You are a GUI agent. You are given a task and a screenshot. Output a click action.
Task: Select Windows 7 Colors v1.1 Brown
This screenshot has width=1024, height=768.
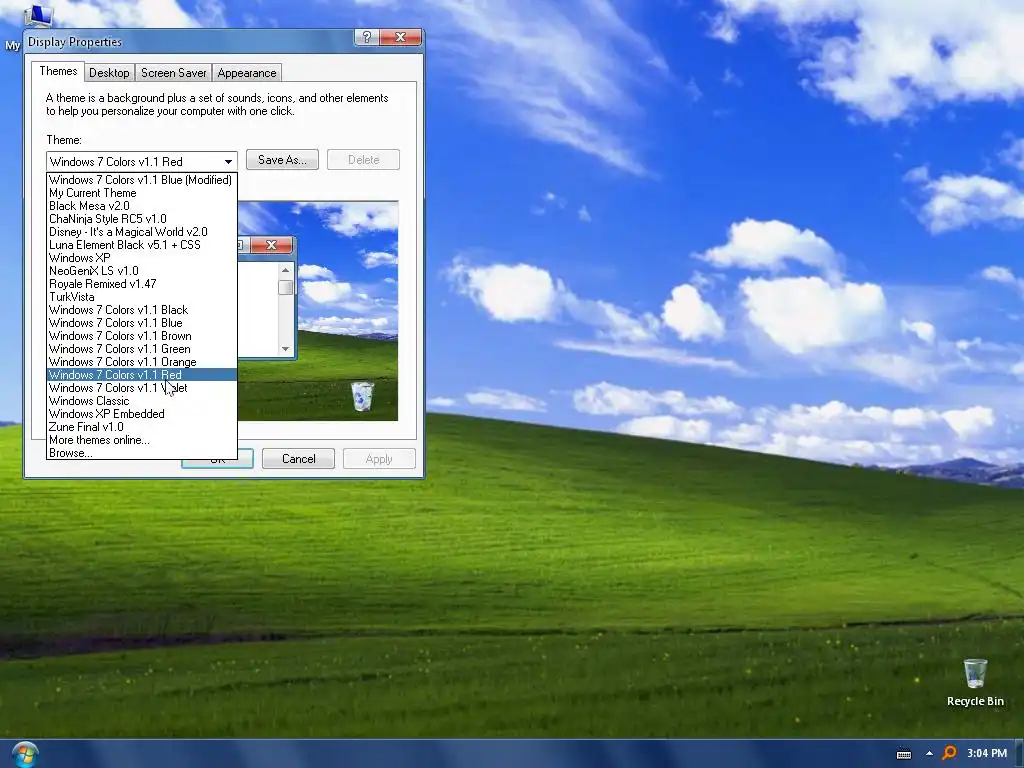click(142, 336)
